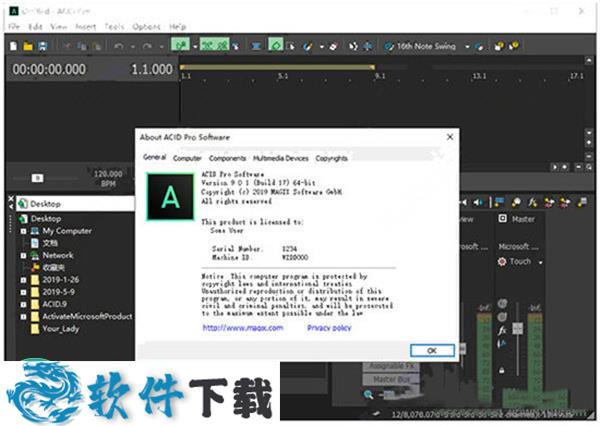Switch to the Copyrights tab
Image resolution: width=600 pixels, height=426 pixels.
pyautogui.click(x=331, y=158)
